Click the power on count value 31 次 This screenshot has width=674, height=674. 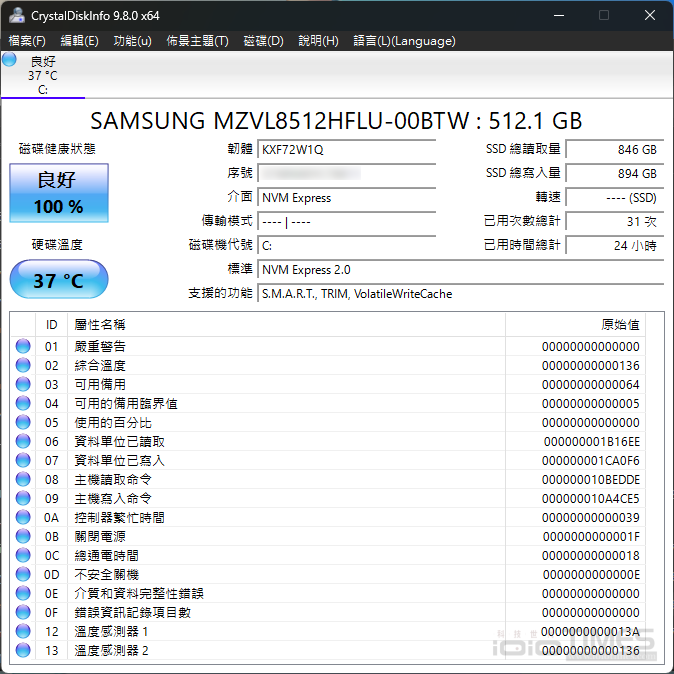click(615, 222)
